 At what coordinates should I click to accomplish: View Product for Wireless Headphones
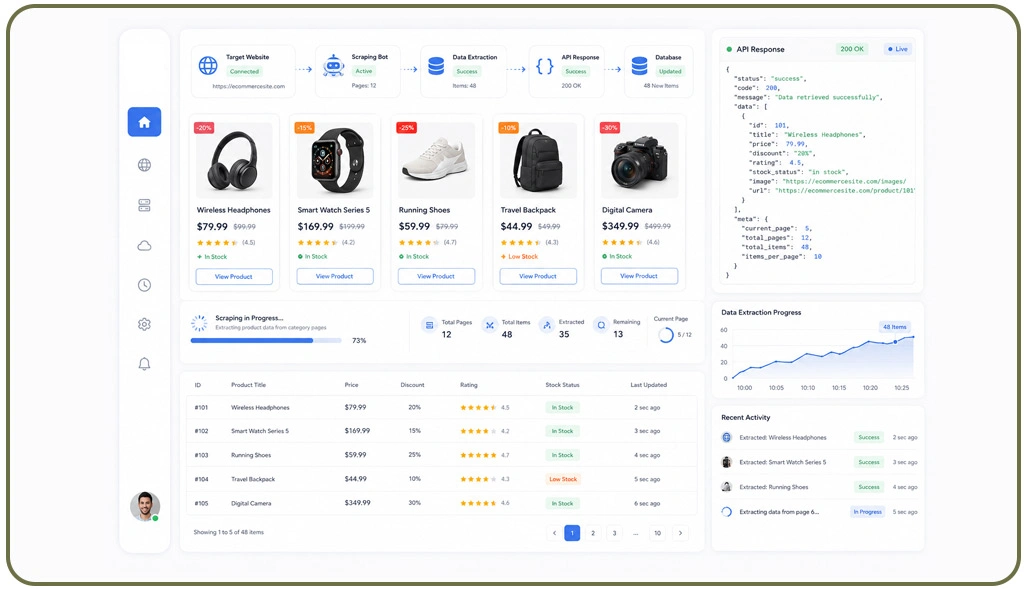[x=234, y=277]
